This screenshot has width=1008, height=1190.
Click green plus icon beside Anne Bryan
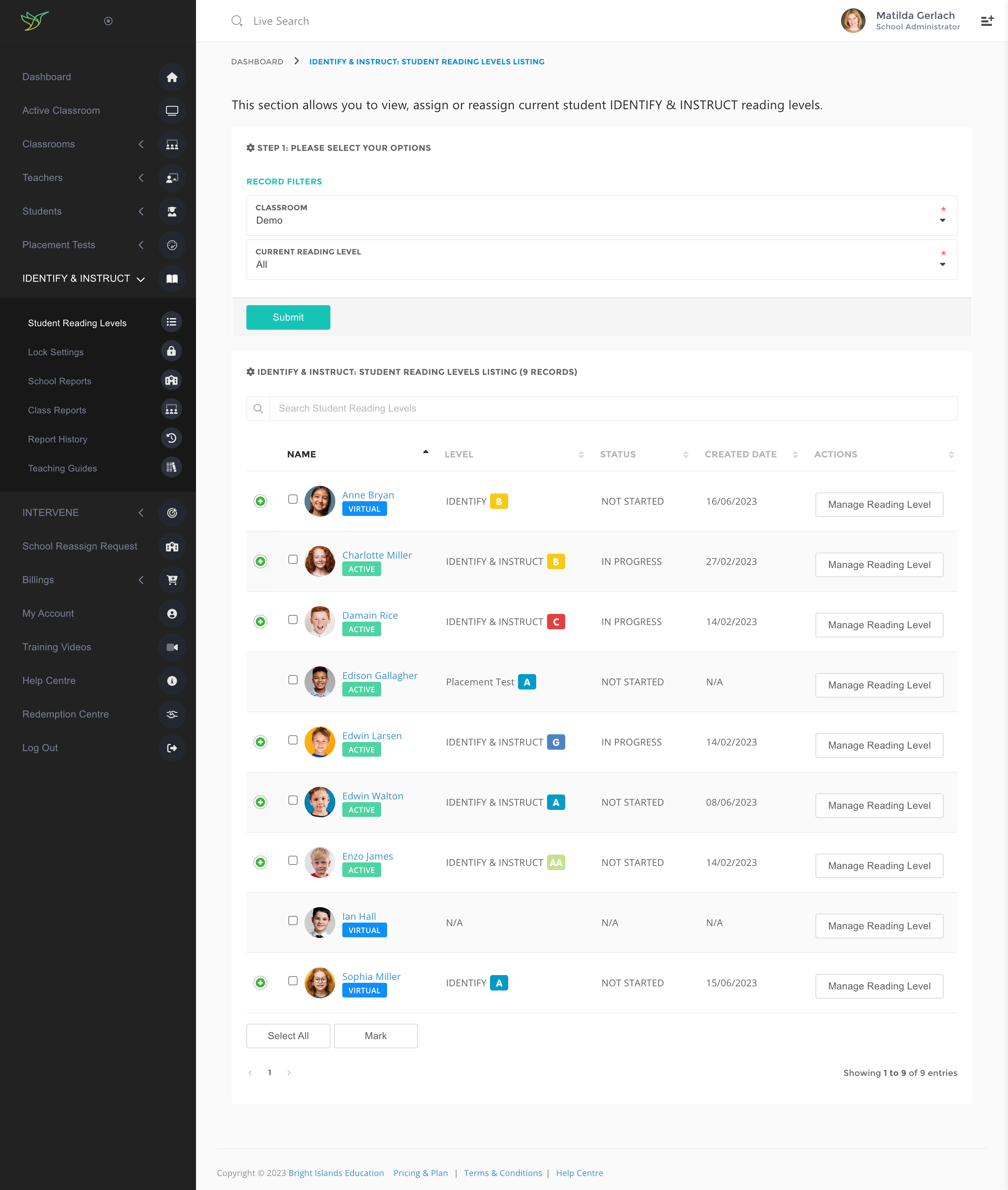point(260,501)
